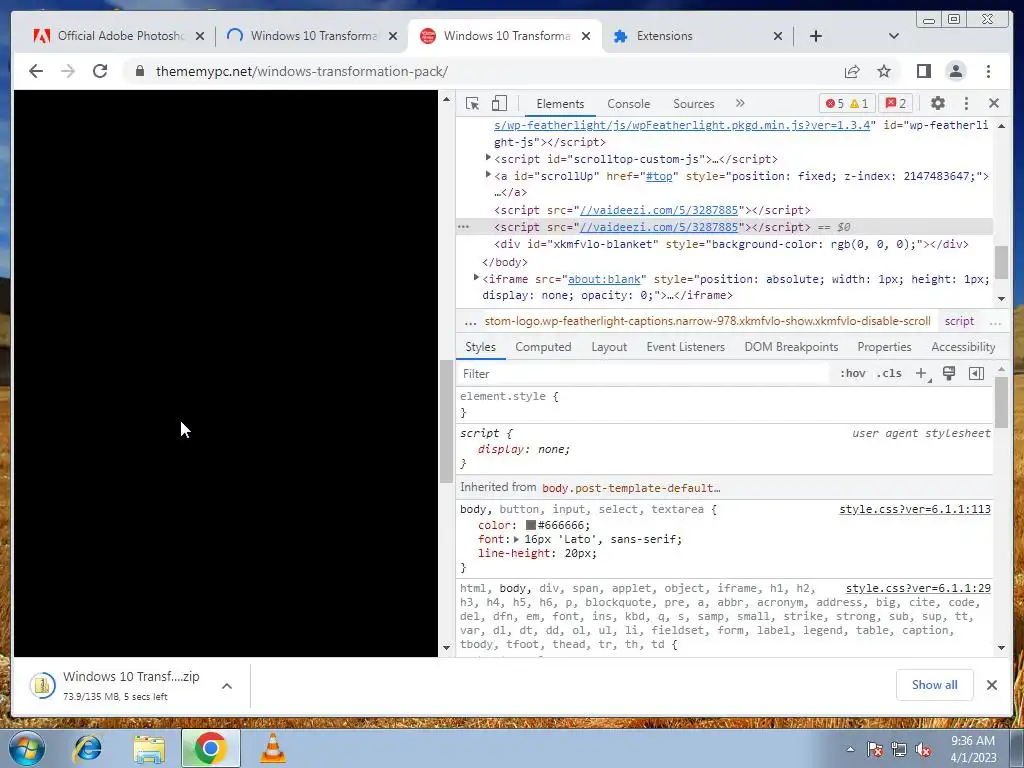The height and width of the screenshot is (768, 1024).
Task: Open the DOM Breakpoints tab
Action: [791, 347]
